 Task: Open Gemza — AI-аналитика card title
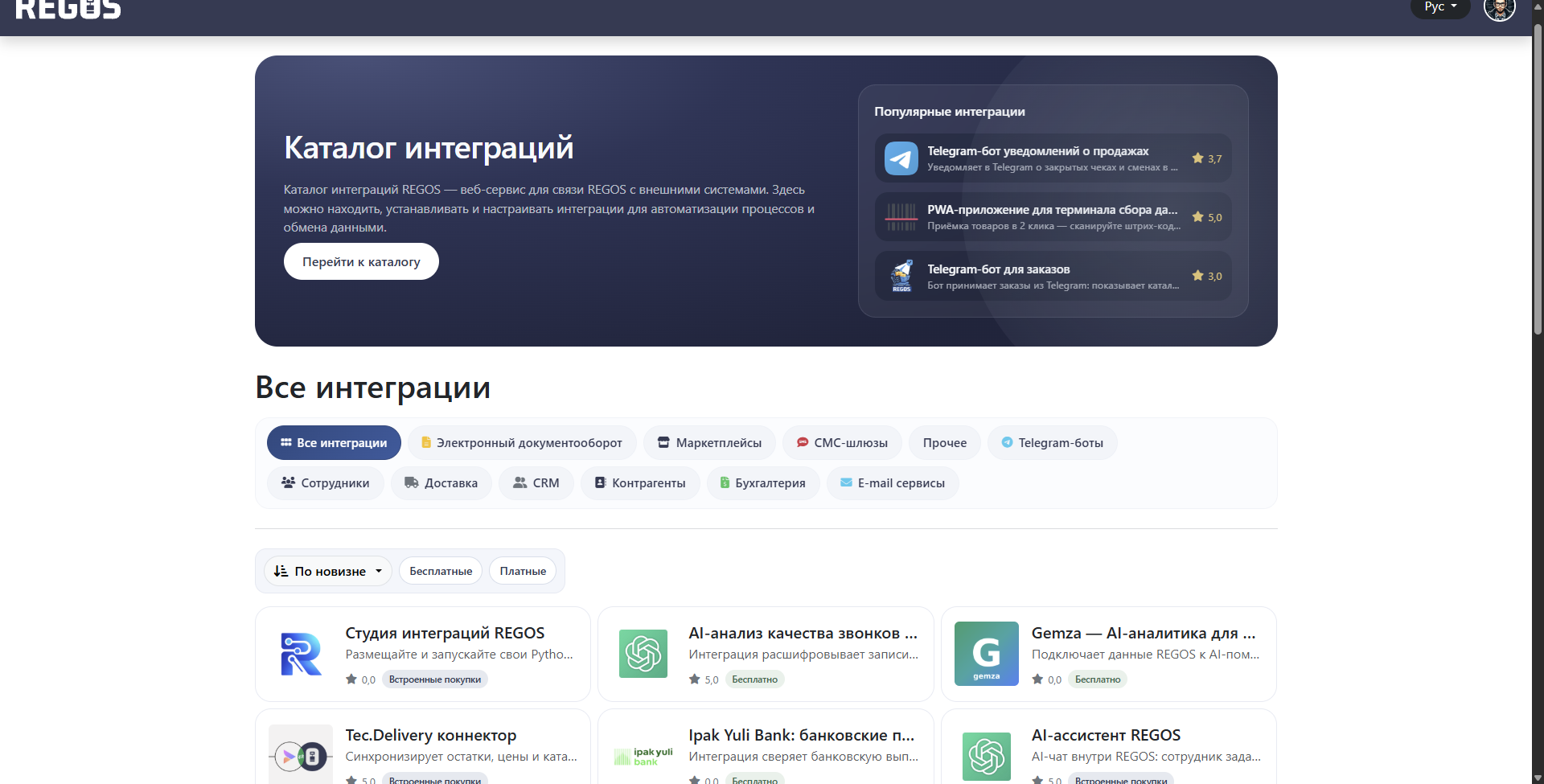click(x=1143, y=633)
